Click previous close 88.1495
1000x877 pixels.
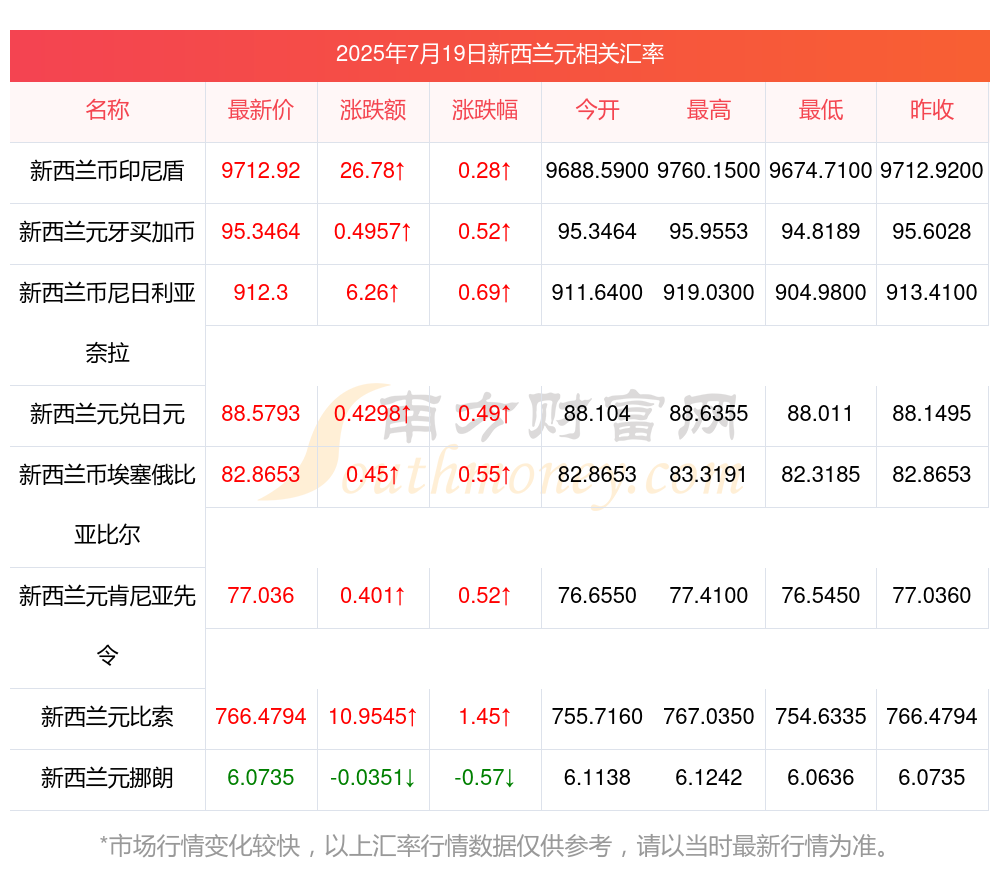tap(932, 414)
